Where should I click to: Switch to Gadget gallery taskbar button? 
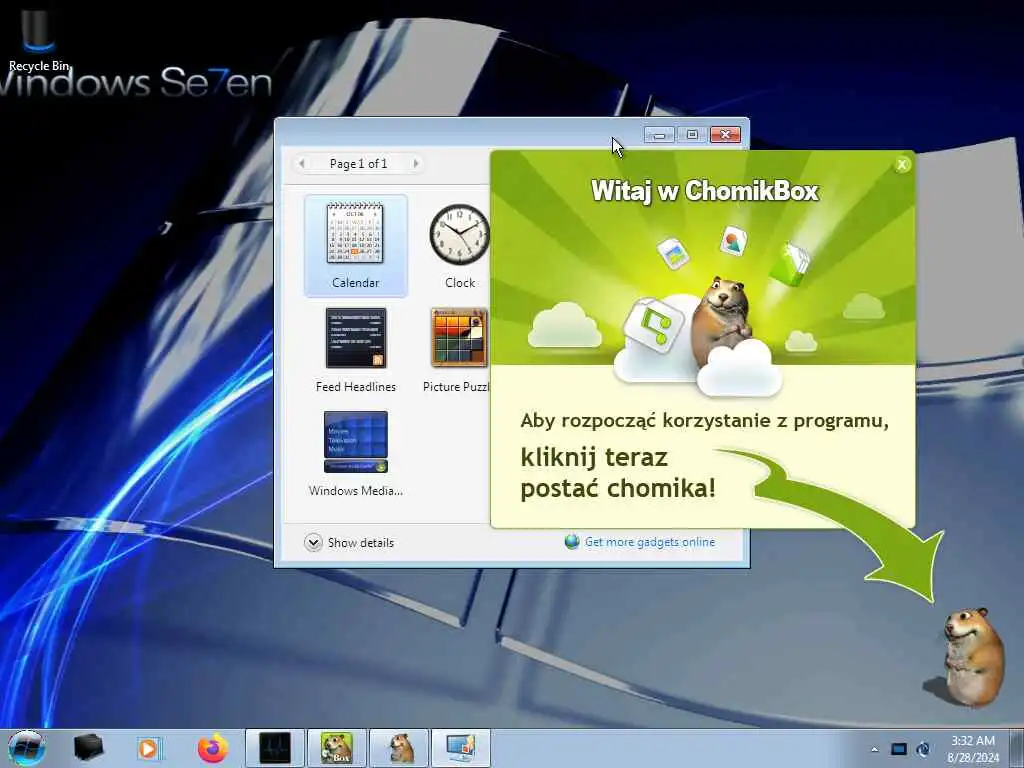point(461,748)
